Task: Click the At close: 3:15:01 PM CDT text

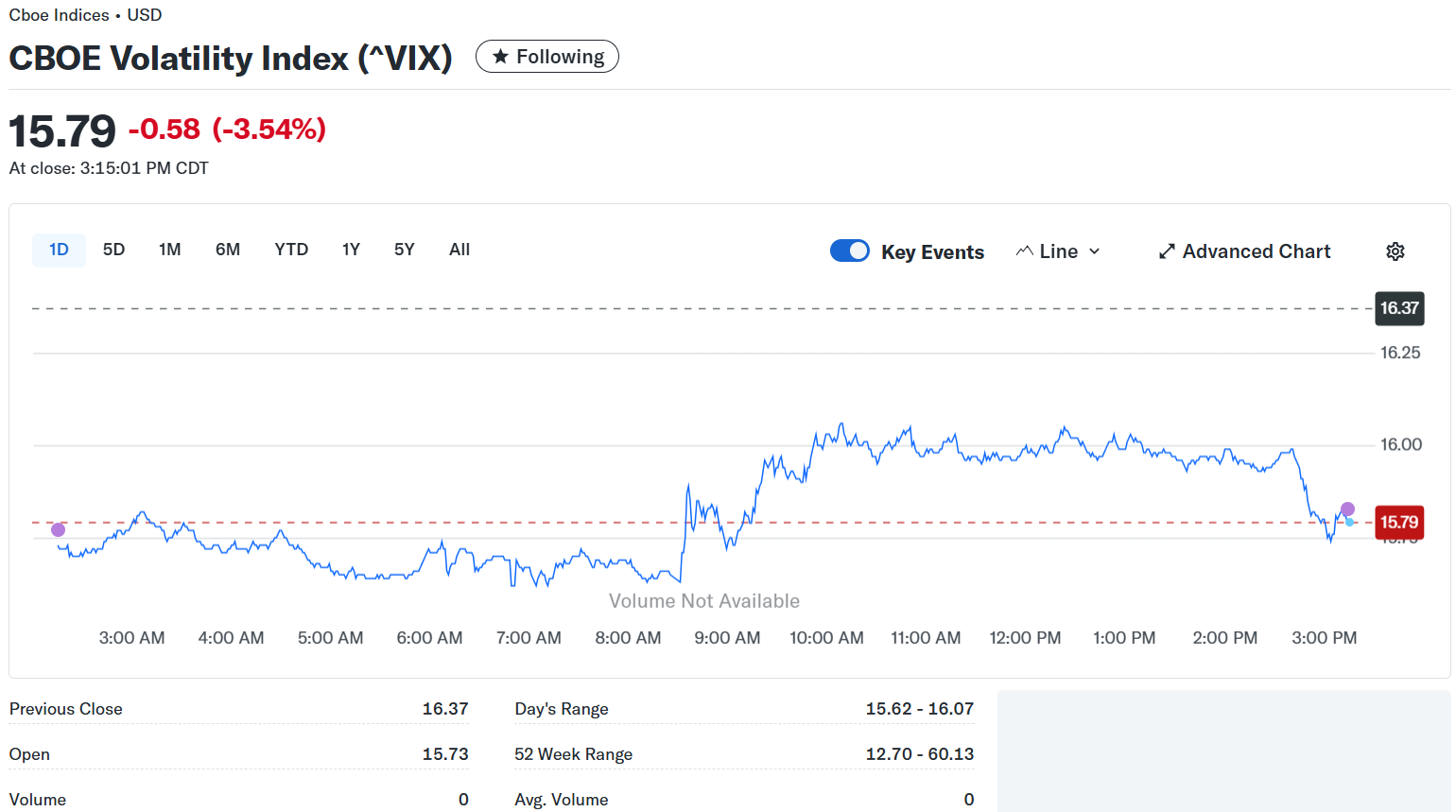Action: pyautogui.click(x=109, y=168)
